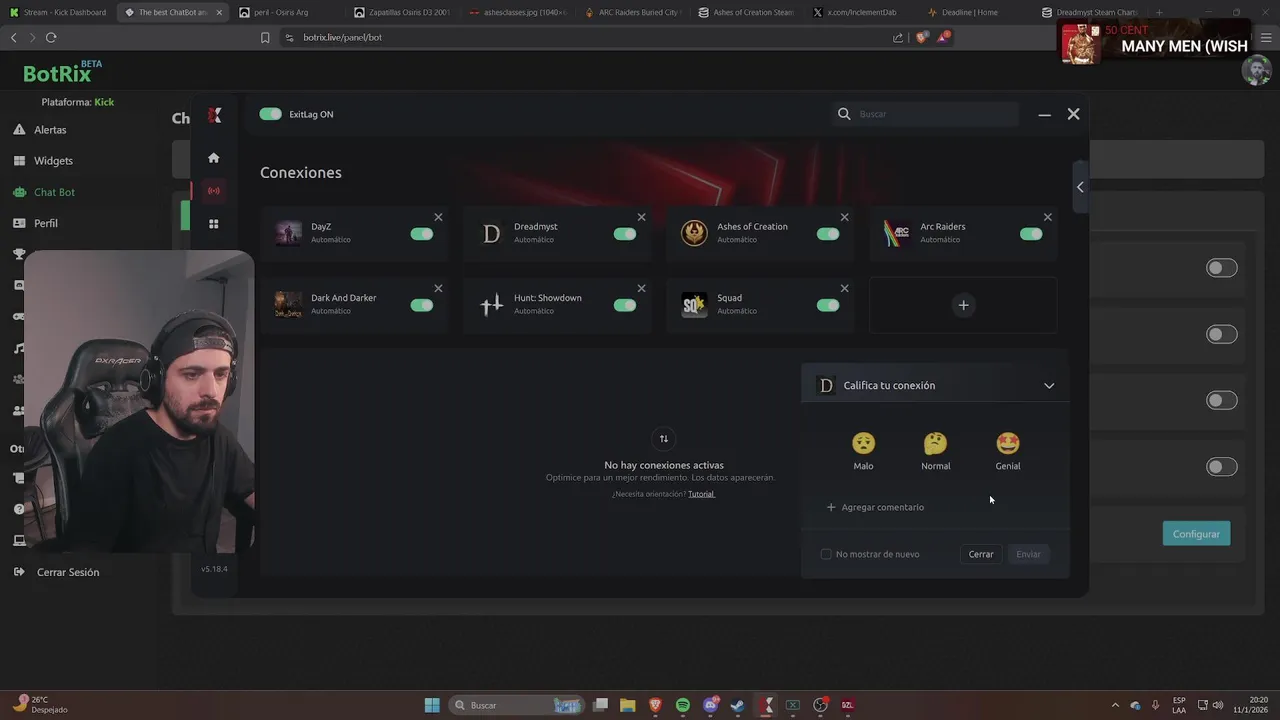
Task: Click the bookmark icon in address bar
Action: point(265,37)
